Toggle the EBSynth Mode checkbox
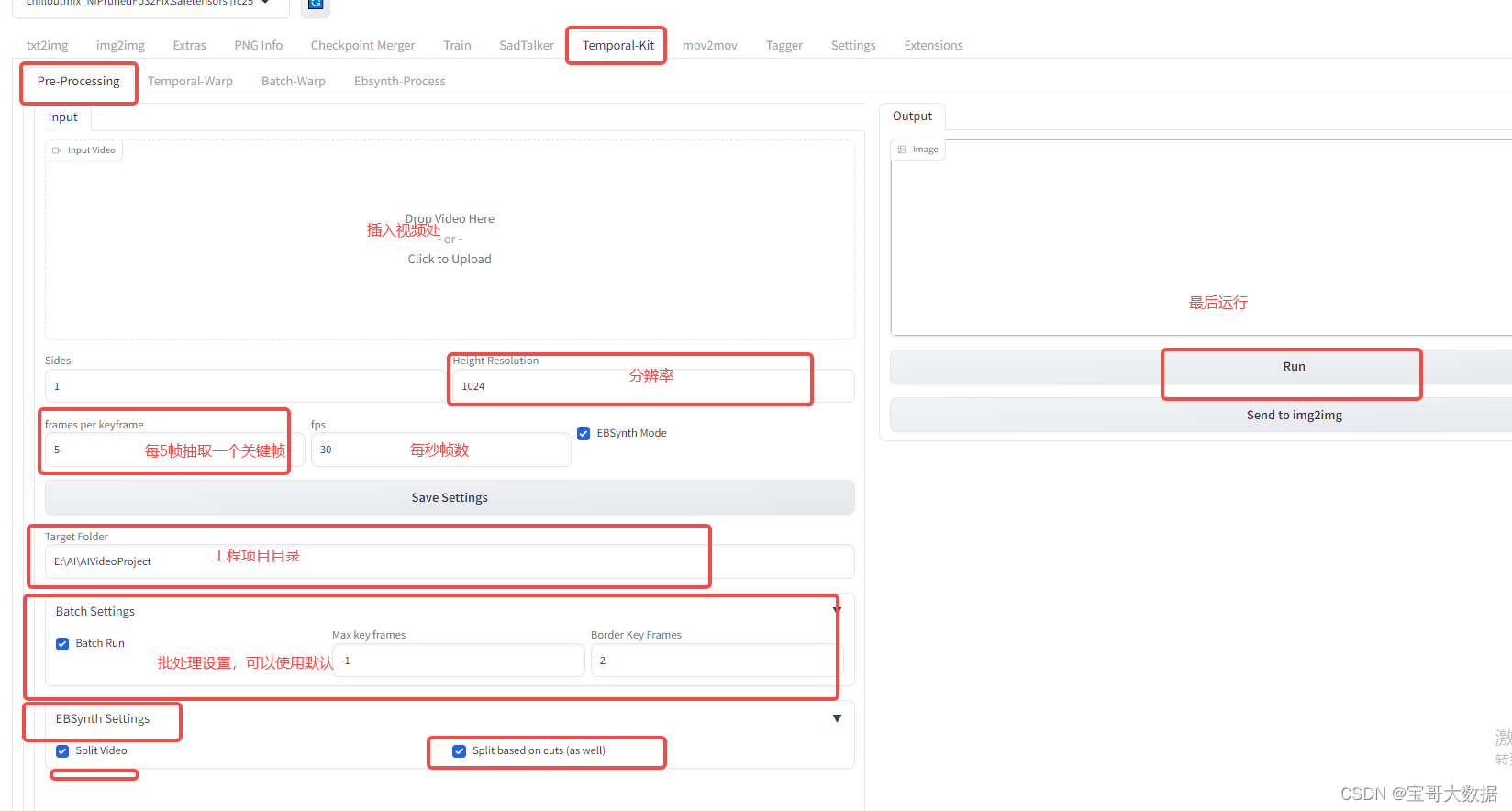The width and height of the screenshot is (1512, 811). (x=584, y=433)
